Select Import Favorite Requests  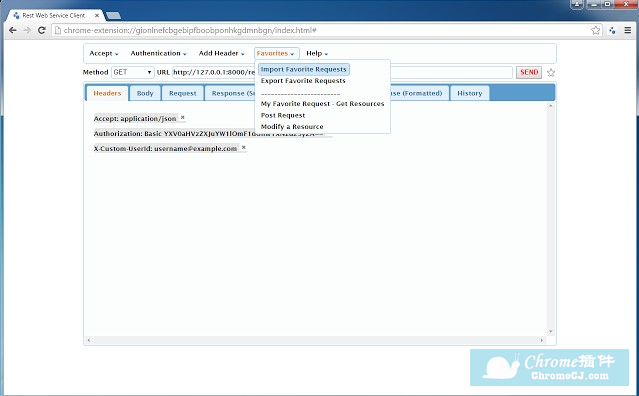pos(304,69)
